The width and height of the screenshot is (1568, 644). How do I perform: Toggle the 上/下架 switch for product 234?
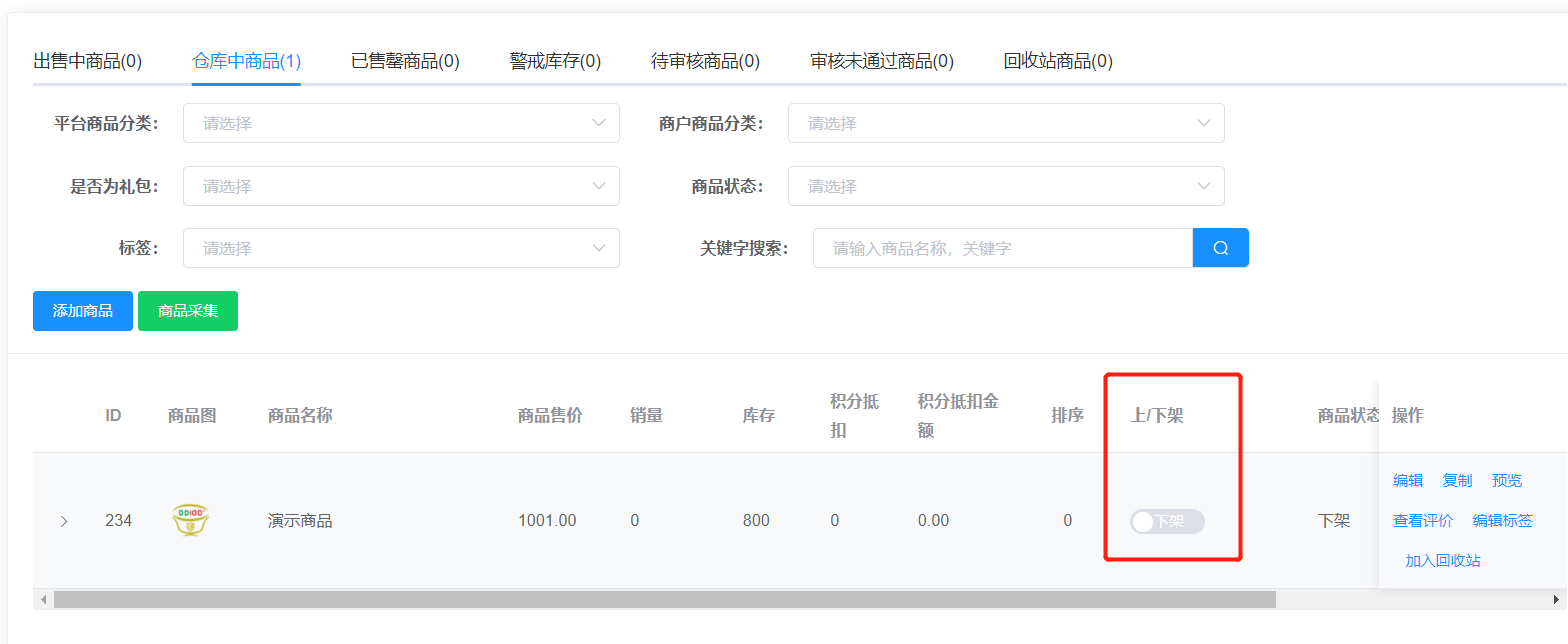coord(1166,521)
